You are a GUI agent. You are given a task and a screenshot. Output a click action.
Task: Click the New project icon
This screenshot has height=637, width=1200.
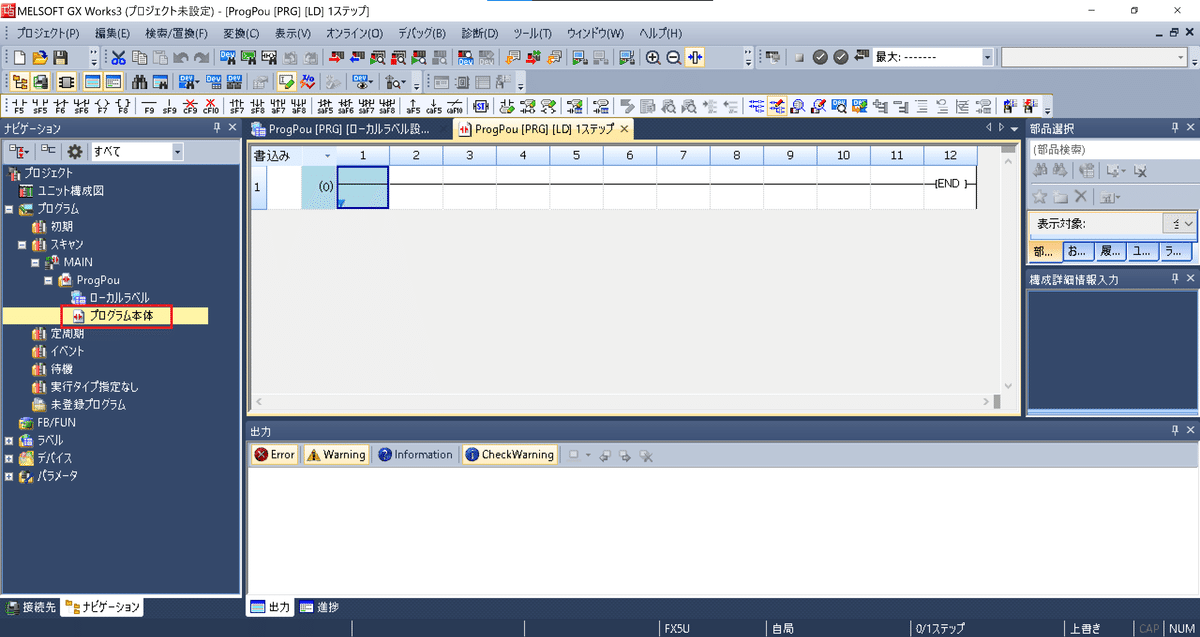point(19,58)
